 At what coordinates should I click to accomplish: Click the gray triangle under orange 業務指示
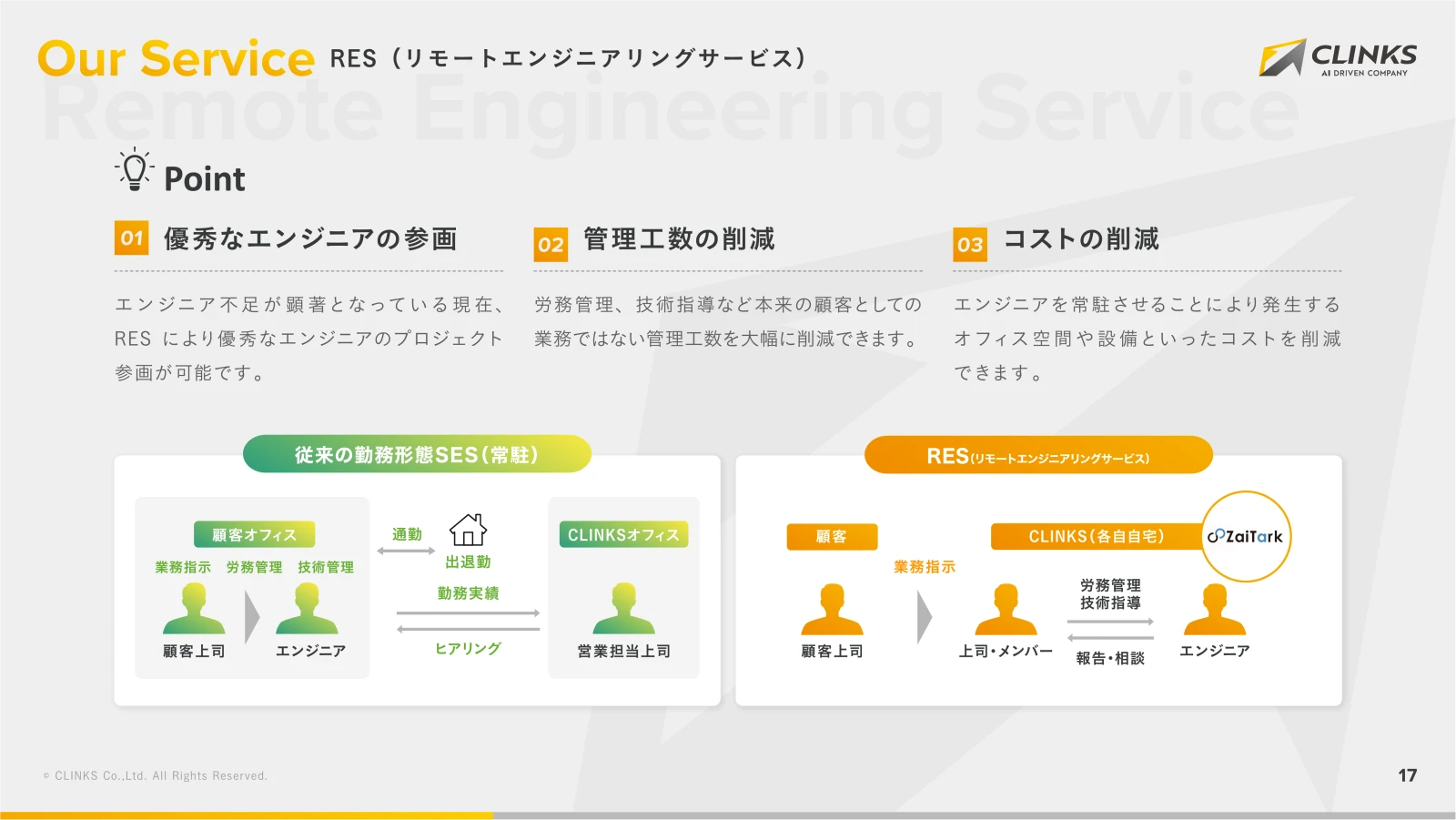pyautogui.click(x=925, y=617)
